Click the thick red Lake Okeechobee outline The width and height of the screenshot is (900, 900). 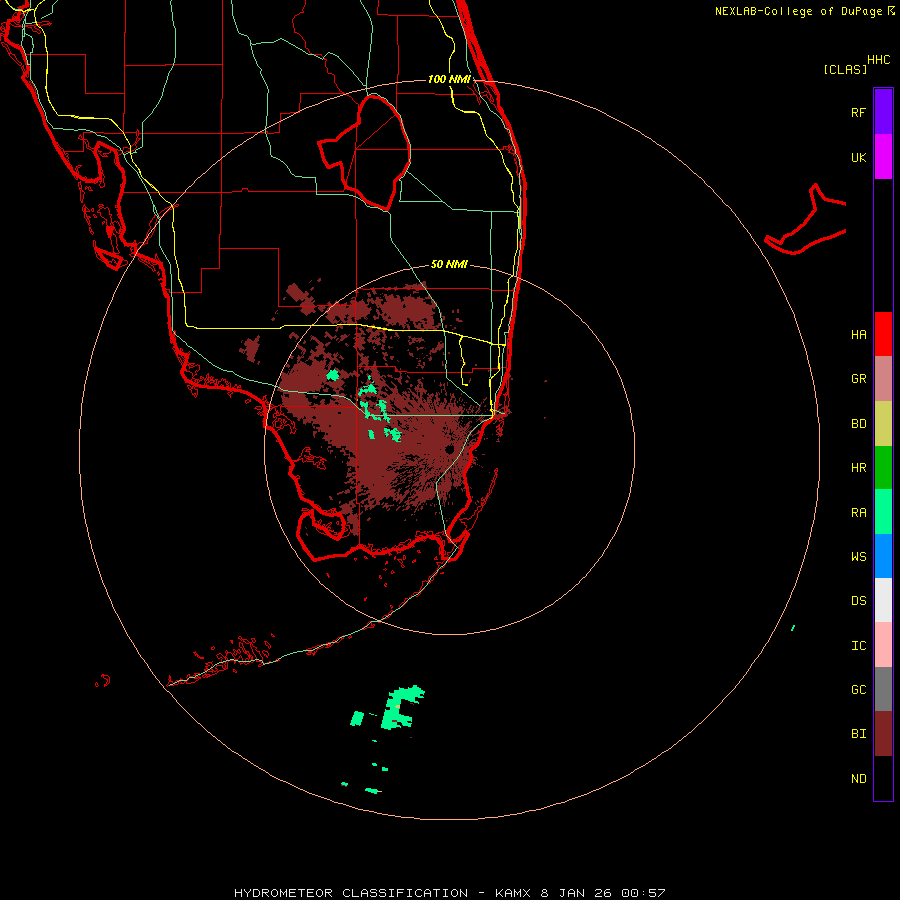[365, 152]
